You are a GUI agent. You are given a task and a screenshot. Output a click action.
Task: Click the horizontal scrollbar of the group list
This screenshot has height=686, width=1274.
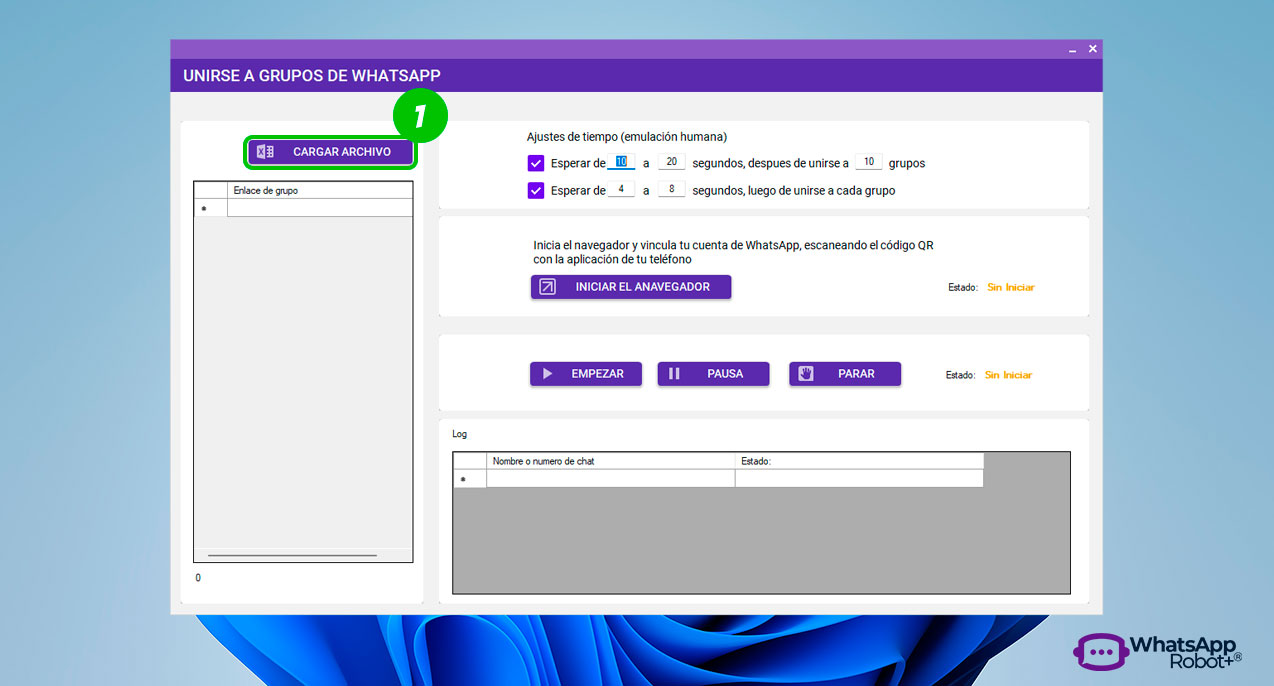(x=292, y=555)
